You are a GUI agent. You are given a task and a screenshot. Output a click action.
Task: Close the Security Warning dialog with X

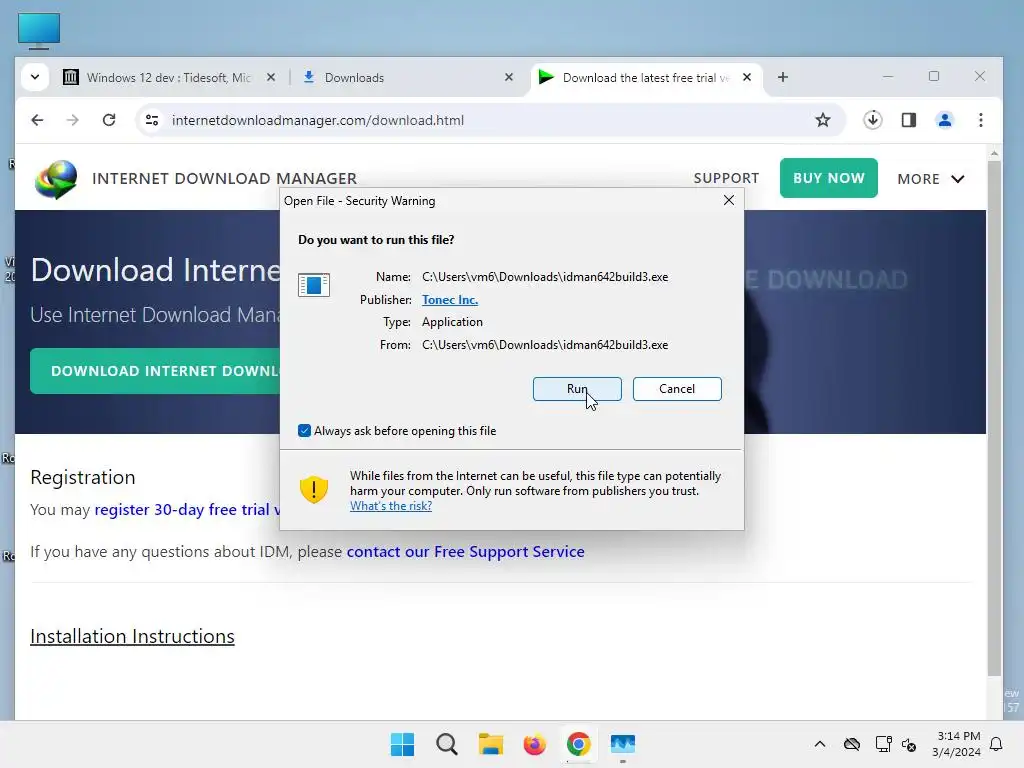[729, 200]
